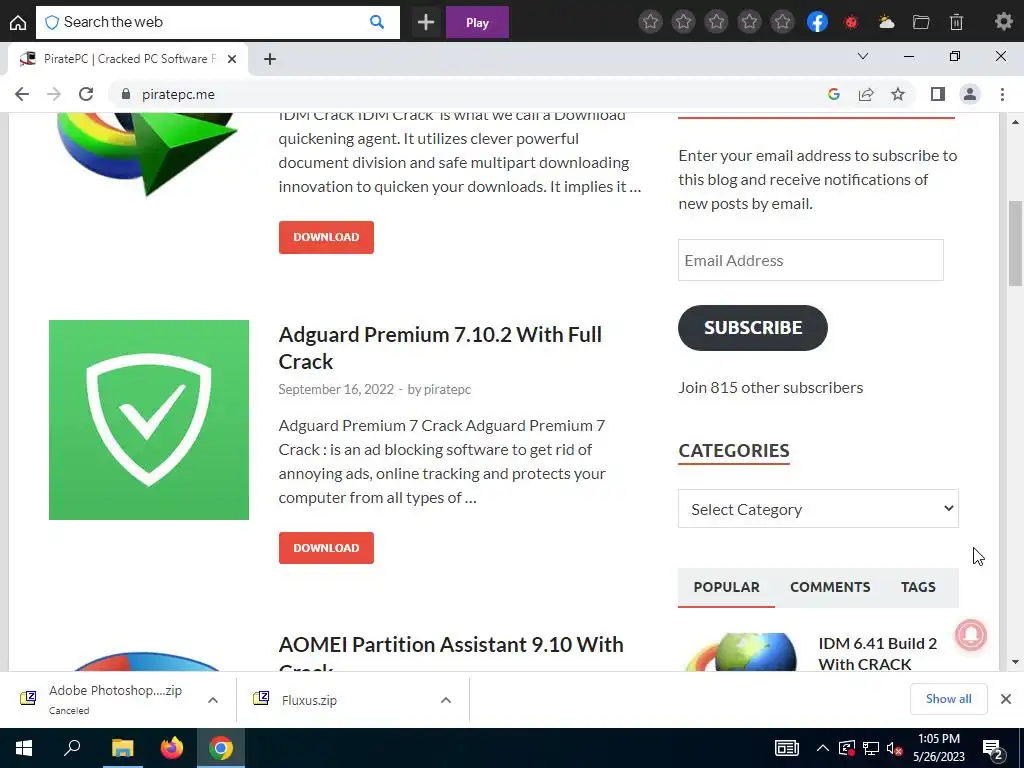Click the Facebook icon in top toolbar
This screenshot has height=768, width=1024.
[x=817, y=22]
